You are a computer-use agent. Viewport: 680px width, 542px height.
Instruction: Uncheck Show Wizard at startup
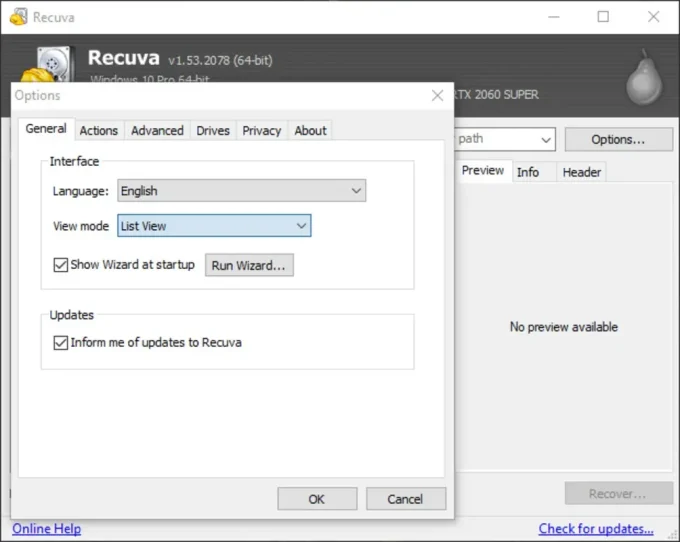[x=60, y=265]
